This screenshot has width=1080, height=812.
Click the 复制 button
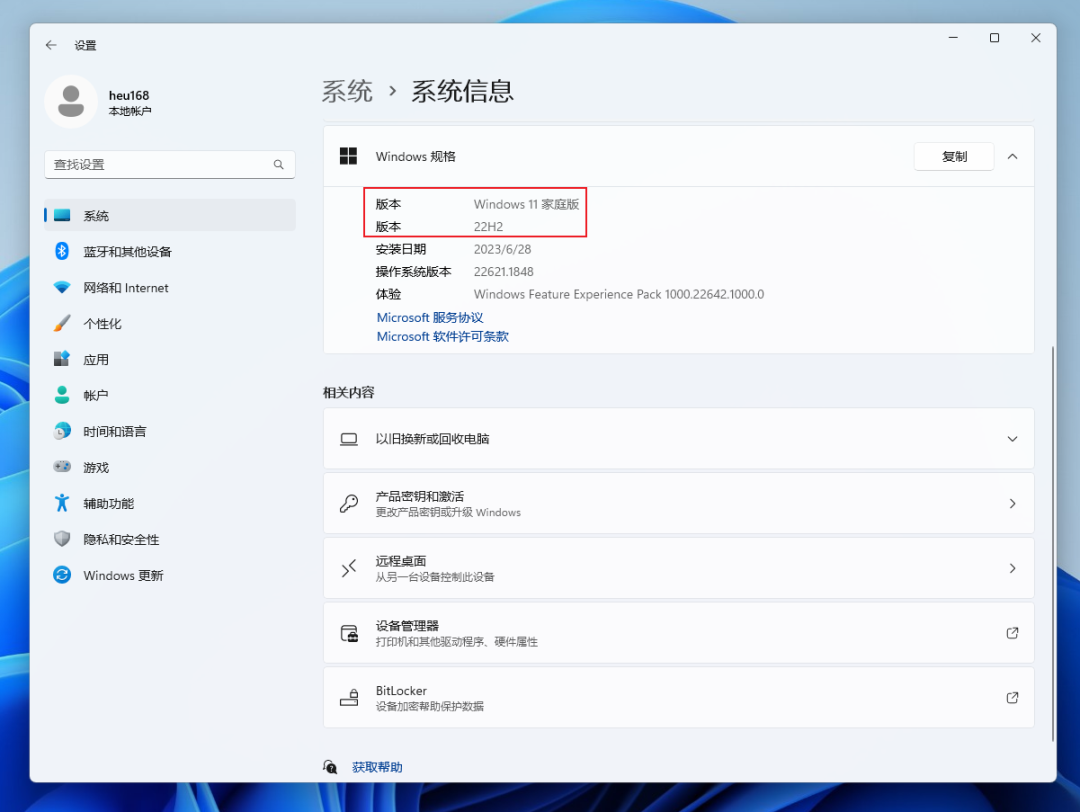(x=954, y=156)
